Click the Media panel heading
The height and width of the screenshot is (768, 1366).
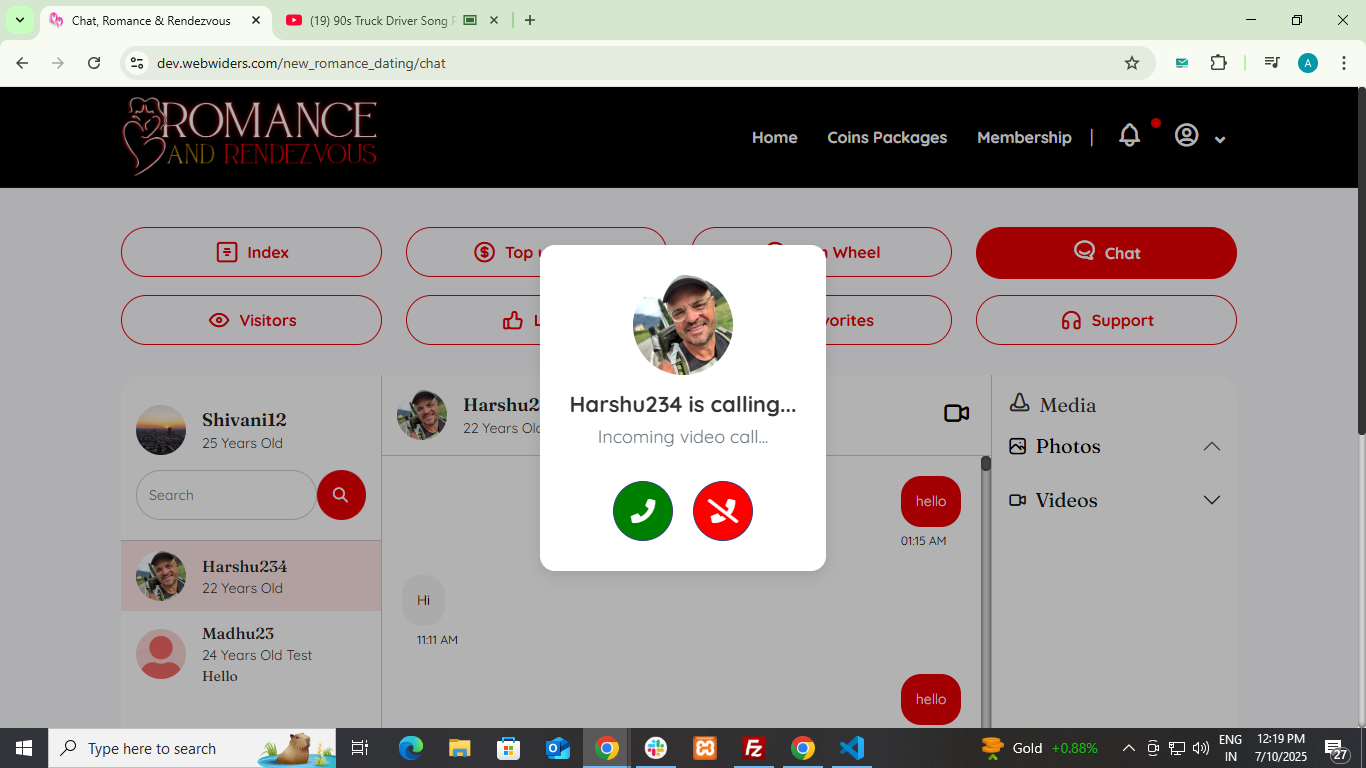click(x=1053, y=404)
